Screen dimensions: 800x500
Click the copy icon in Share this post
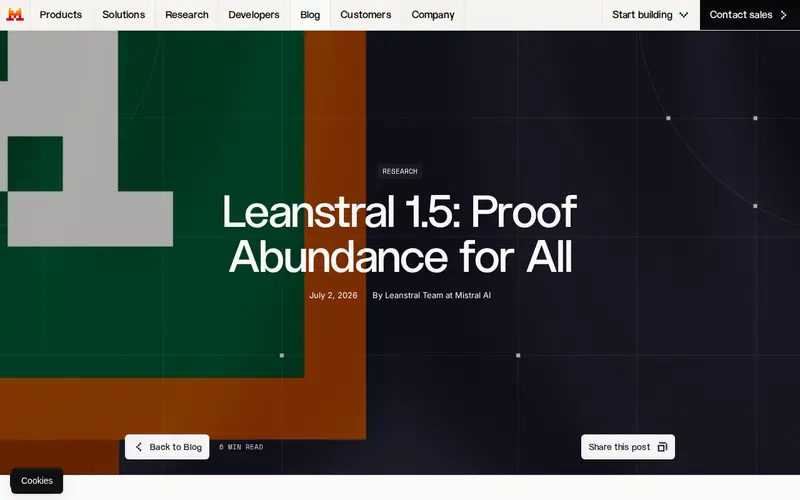[662, 447]
